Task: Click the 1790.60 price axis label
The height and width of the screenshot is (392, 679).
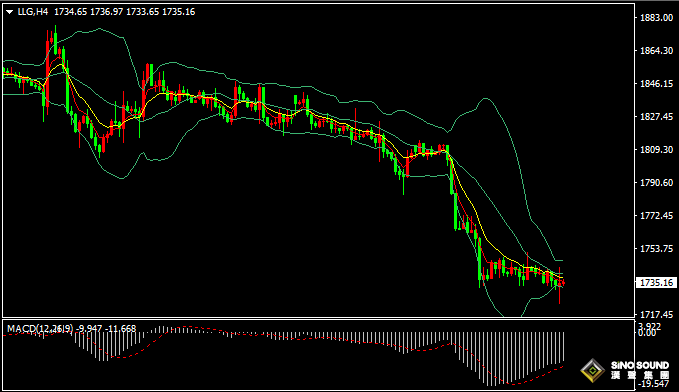Action: pos(656,182)
